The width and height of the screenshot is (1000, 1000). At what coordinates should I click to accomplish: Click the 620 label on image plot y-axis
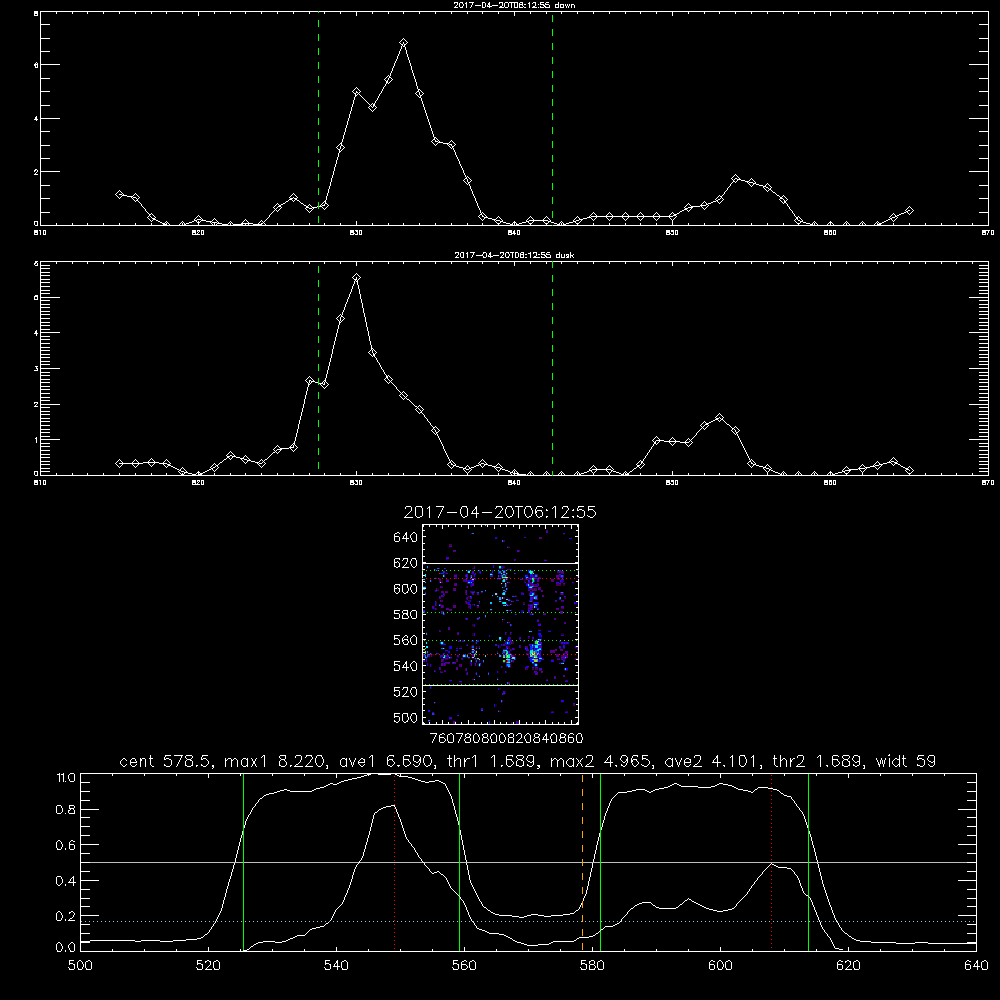[406, 563]
